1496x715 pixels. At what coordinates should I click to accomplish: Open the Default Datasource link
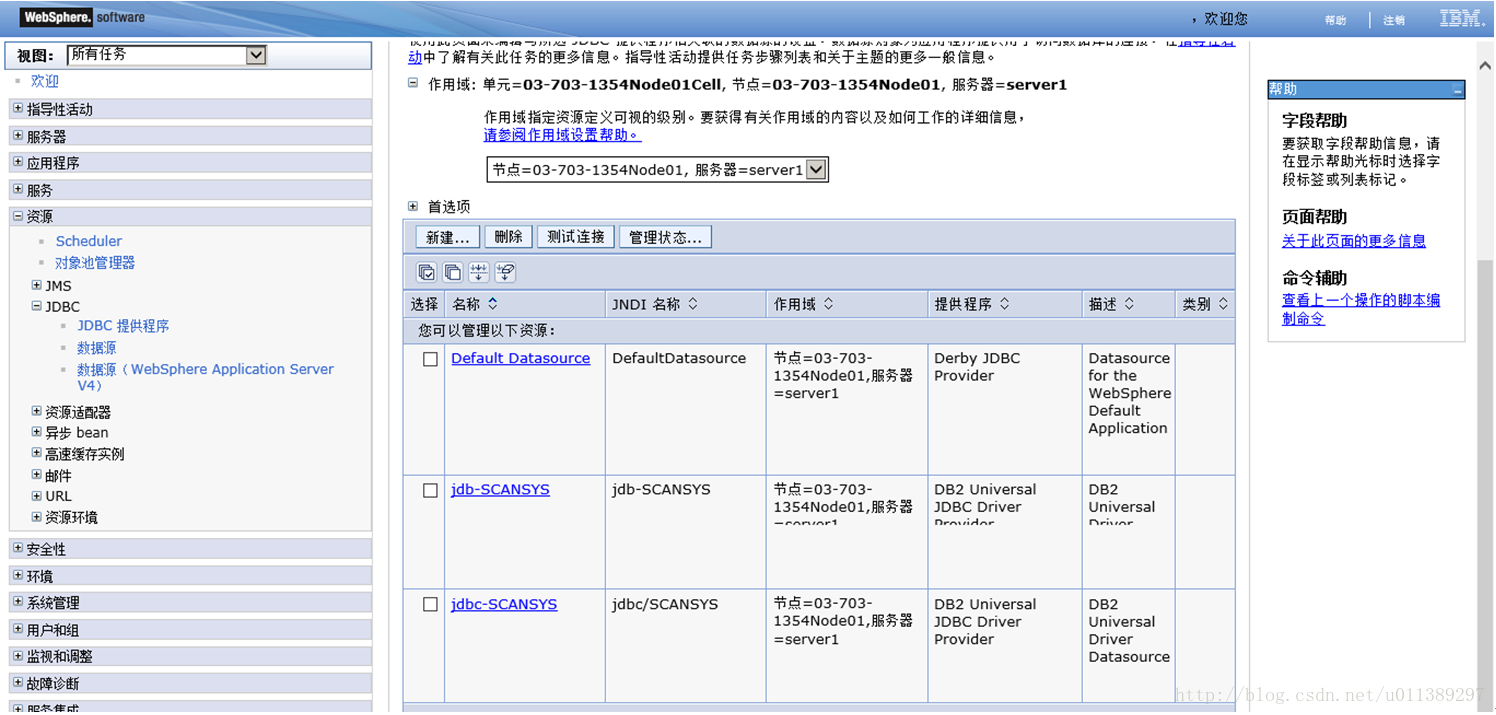pos(521,358)
